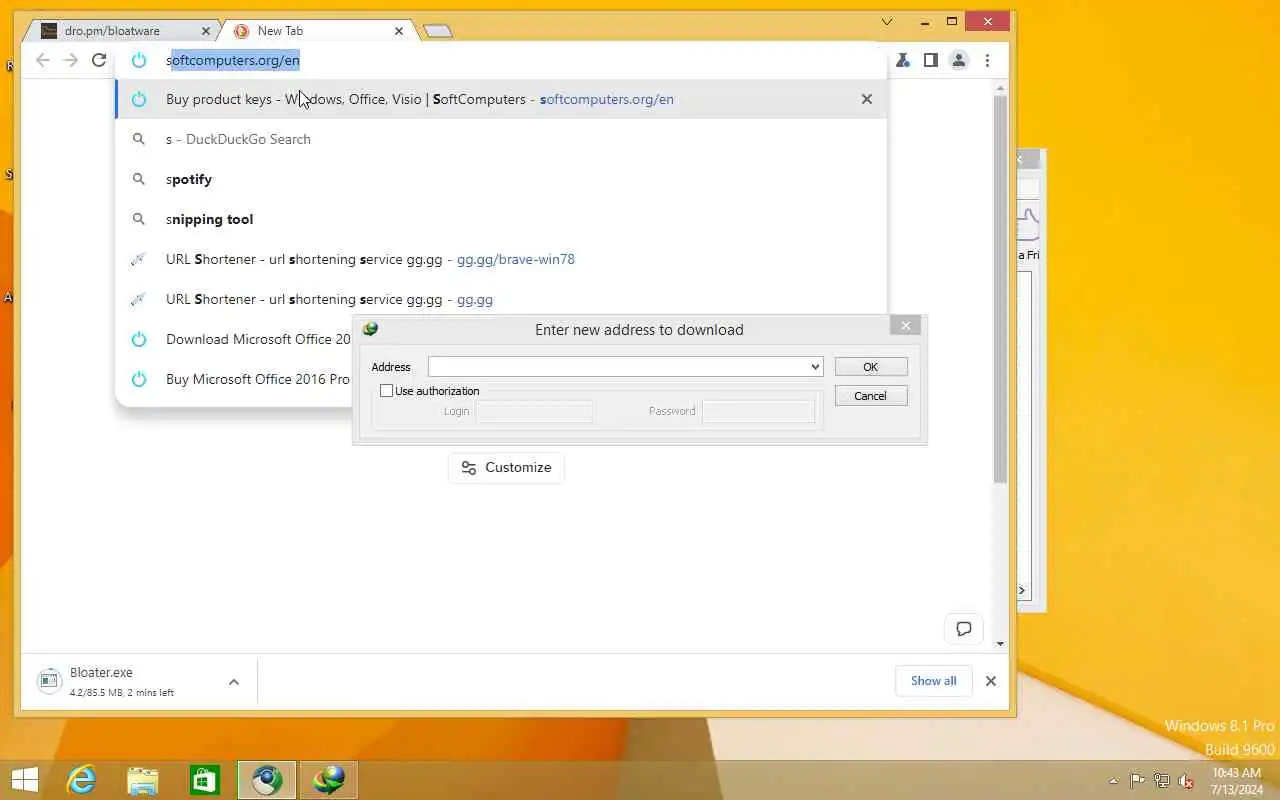Dismiss the dialog with Cancel
Screen dimensions: 1280x800
point(870,396)
